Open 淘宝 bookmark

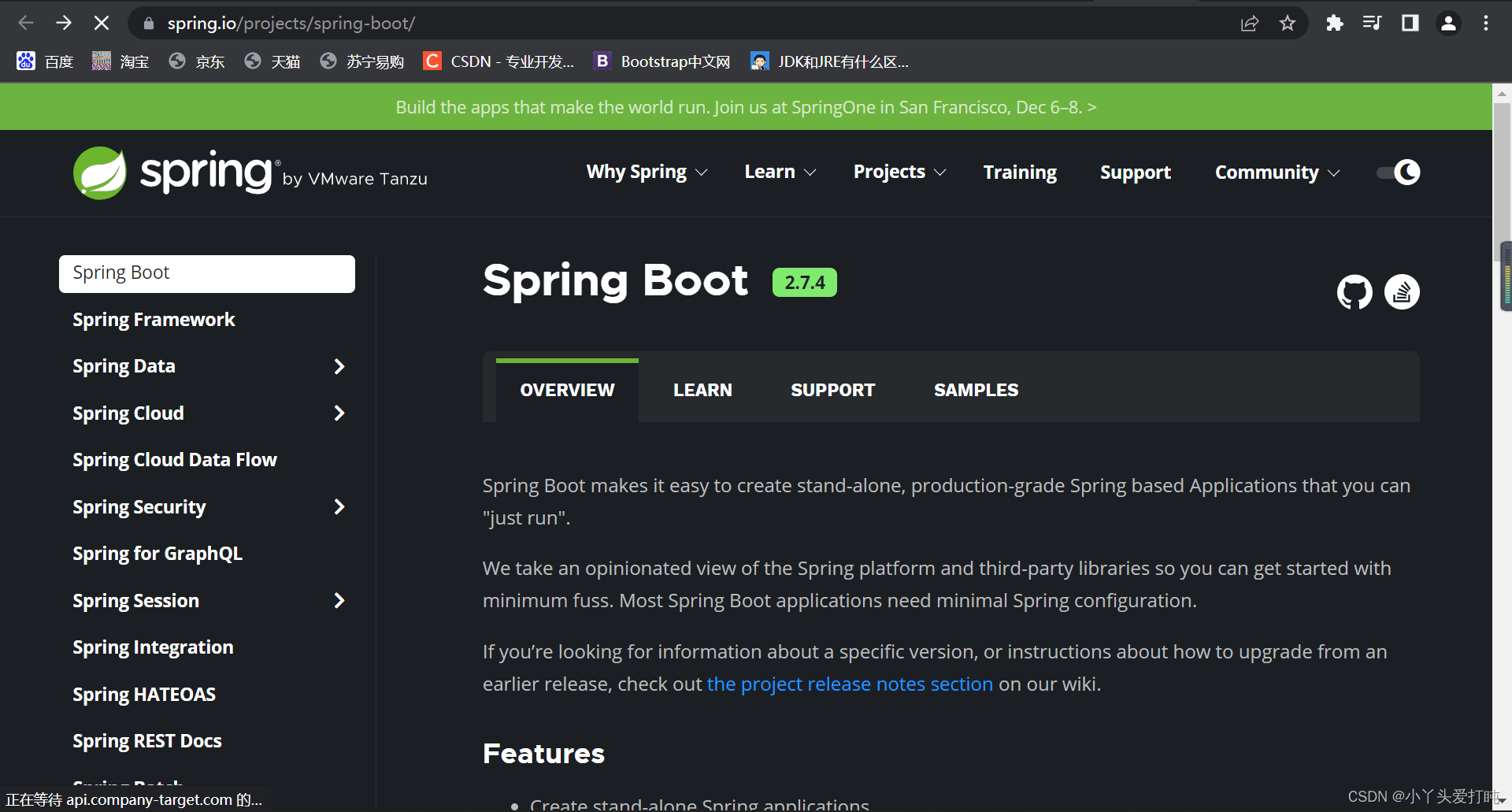pos(120,61)
